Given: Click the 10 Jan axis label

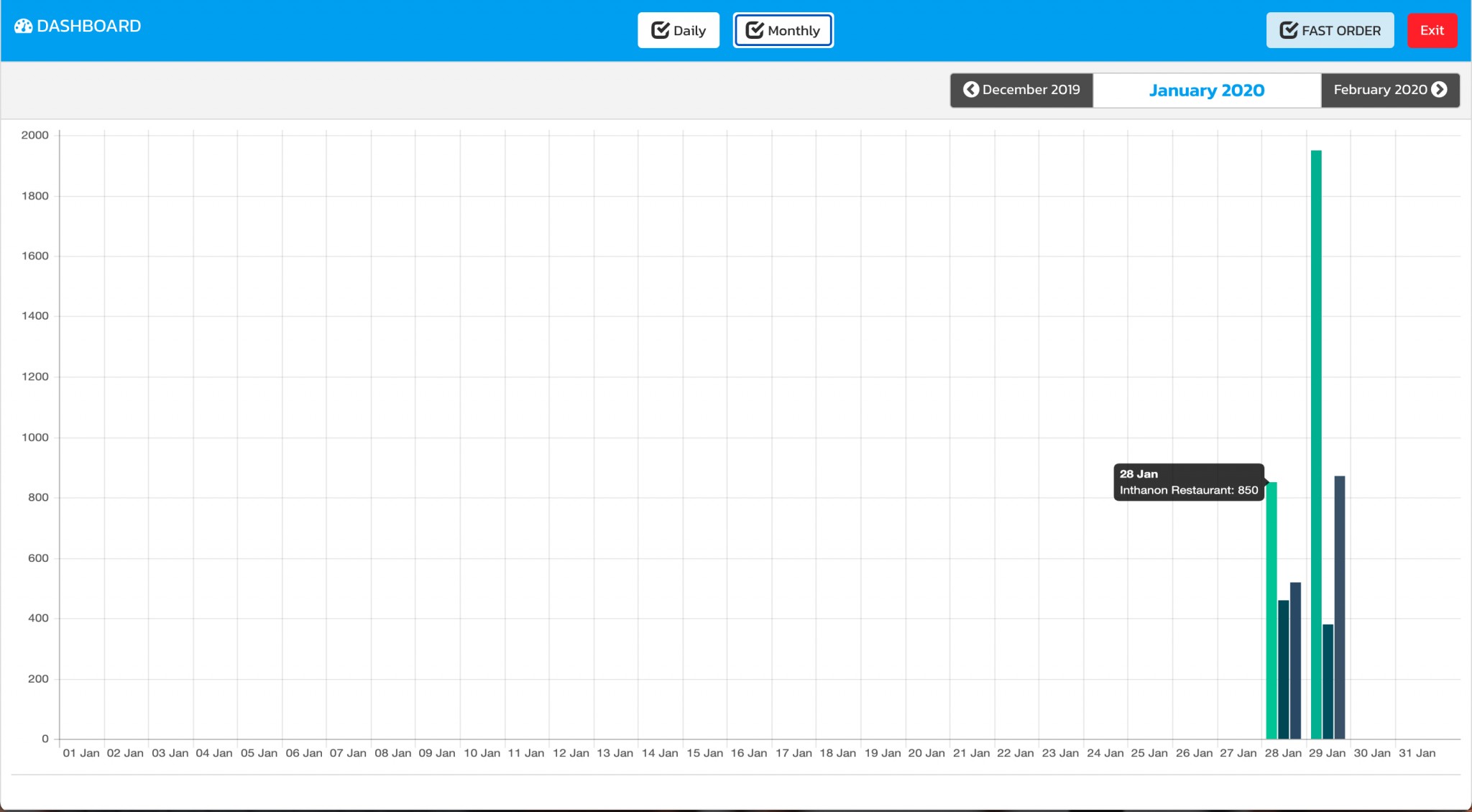Looking at the screenshot, I should coord(482,753).
